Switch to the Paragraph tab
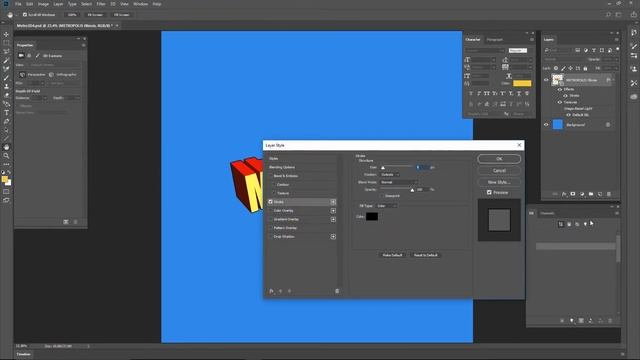The width and height of the screenshot is (640, 360). coord(495,40)
